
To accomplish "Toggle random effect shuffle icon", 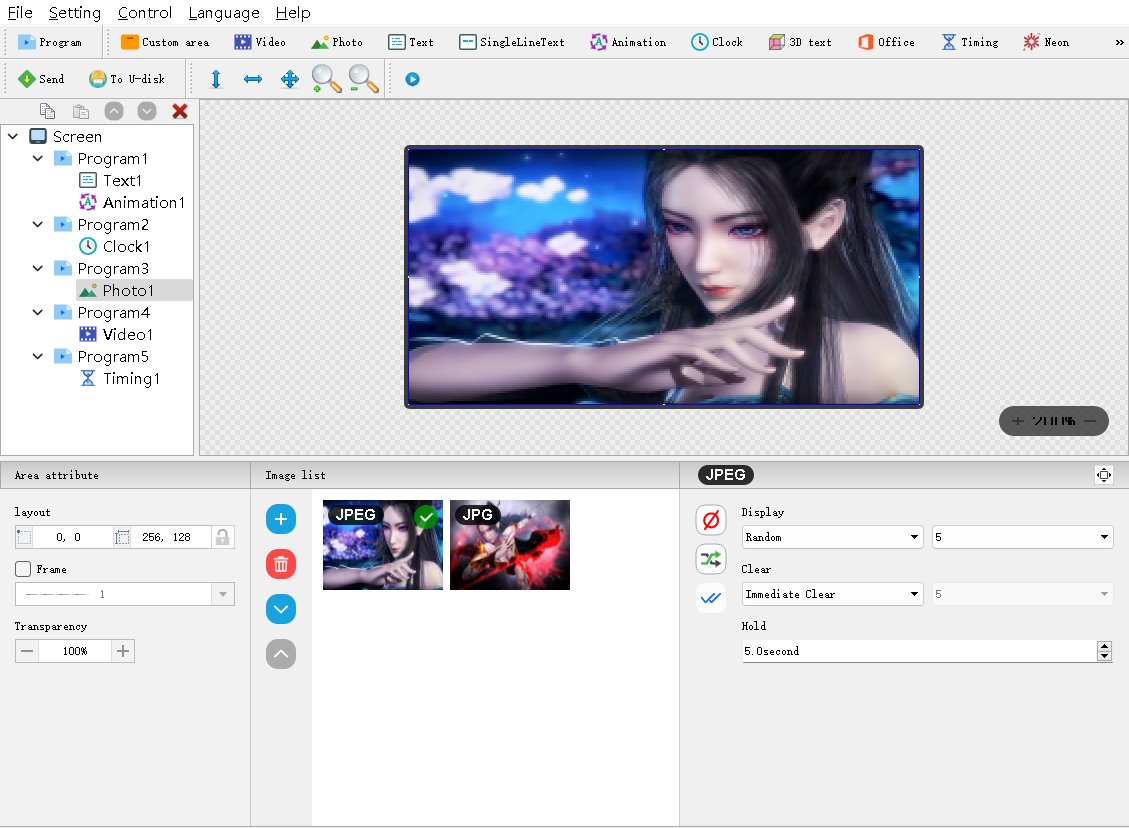I will coord(711,559).
